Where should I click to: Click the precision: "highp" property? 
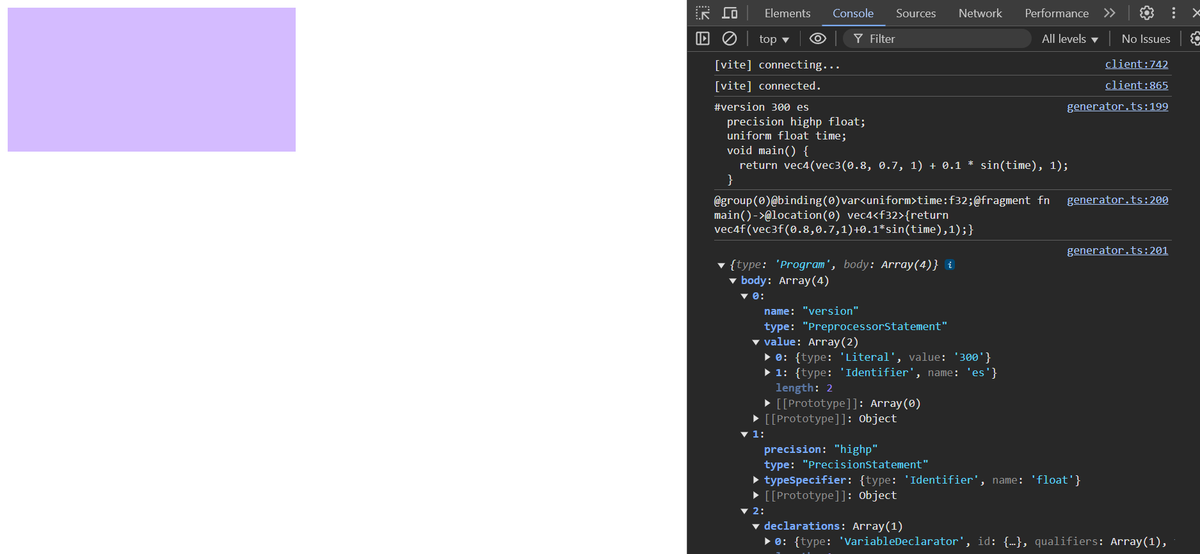click(820, 450)
